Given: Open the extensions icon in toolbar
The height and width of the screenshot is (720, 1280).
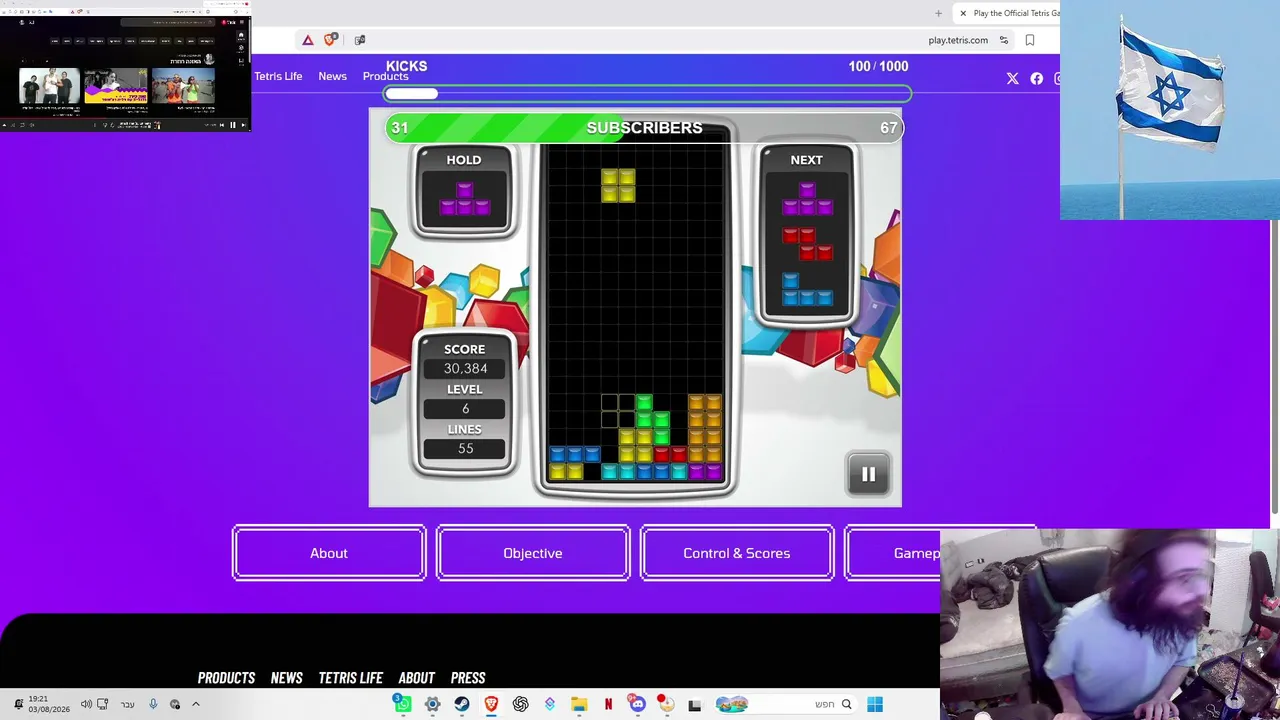Looking at the screenshot, I should coord(360,40).
